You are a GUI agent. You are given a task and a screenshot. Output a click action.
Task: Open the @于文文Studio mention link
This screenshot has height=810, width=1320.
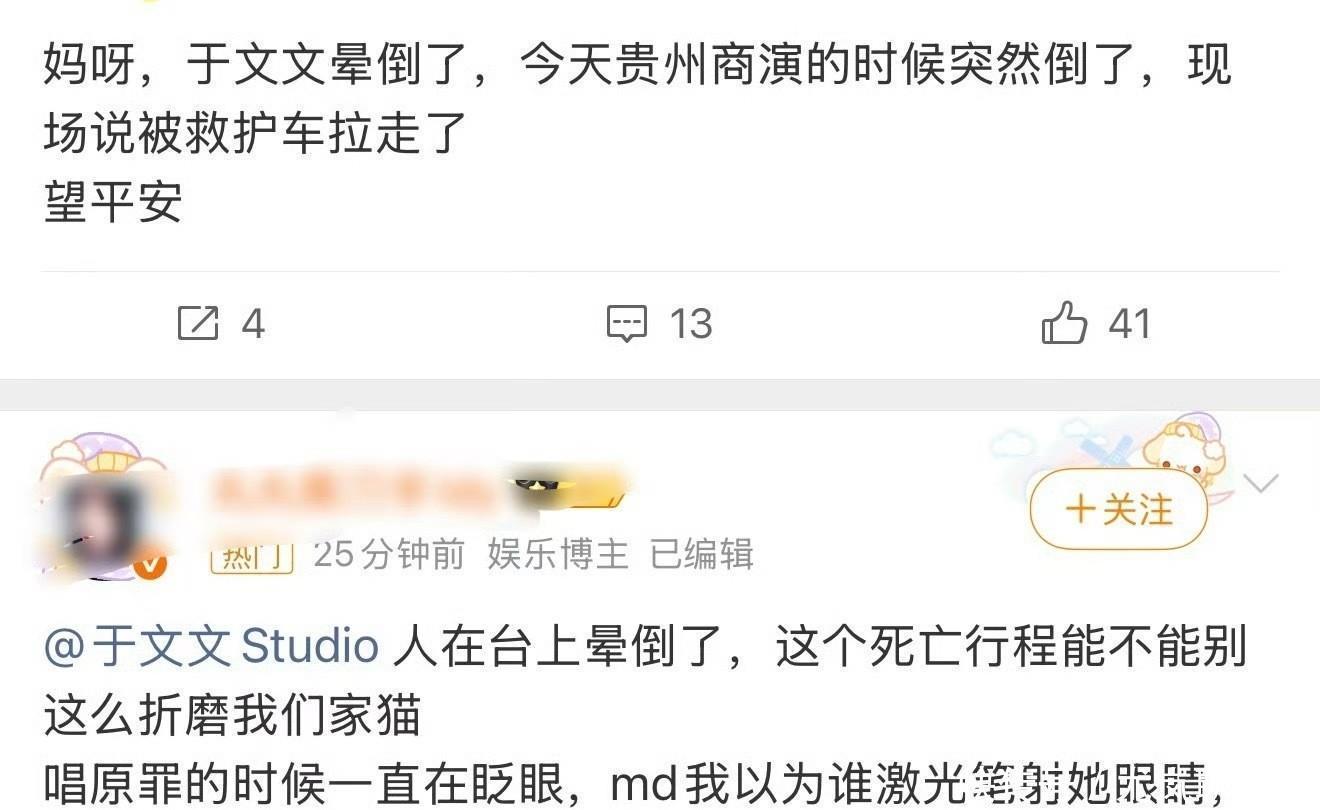click(211, 647)
